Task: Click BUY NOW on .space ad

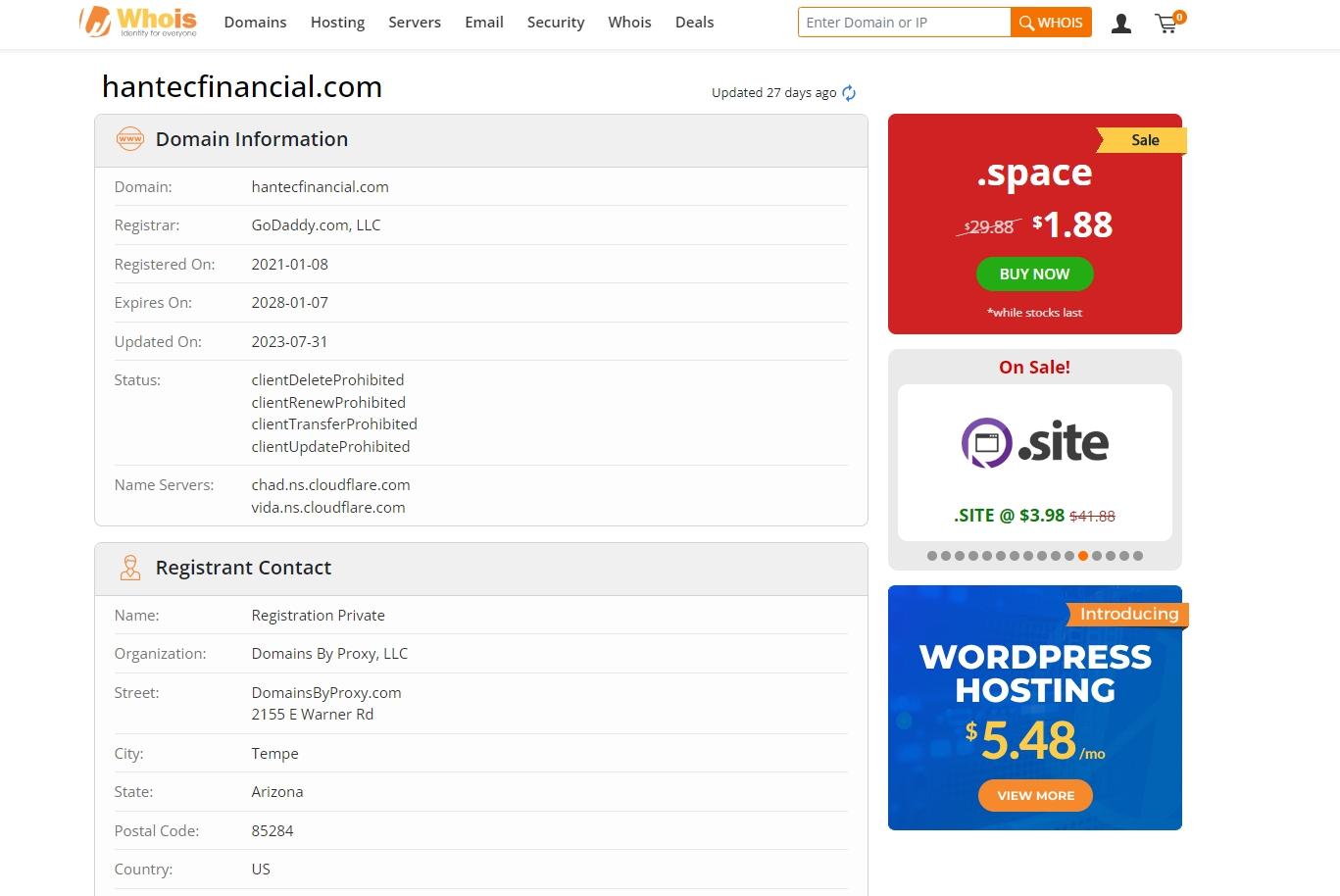Action: (x=1034, y=274)
